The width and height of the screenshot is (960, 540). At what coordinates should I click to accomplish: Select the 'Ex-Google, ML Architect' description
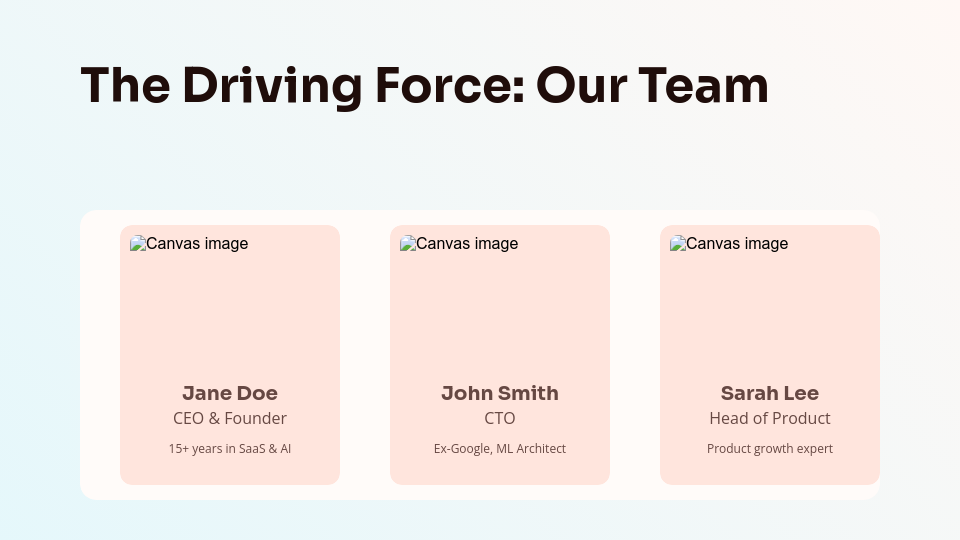coord(500,449)
